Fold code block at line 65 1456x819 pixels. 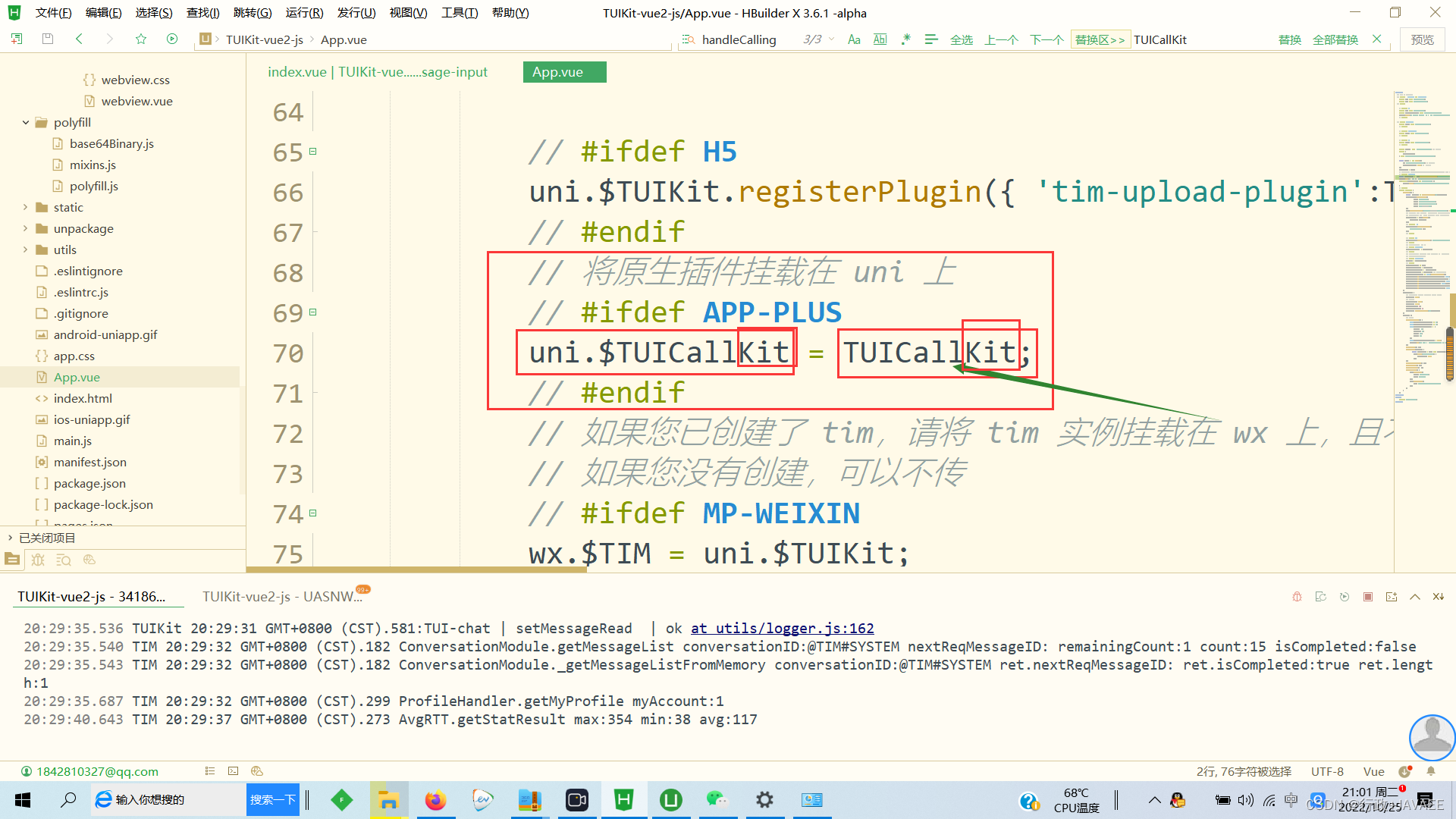point(312,151)
